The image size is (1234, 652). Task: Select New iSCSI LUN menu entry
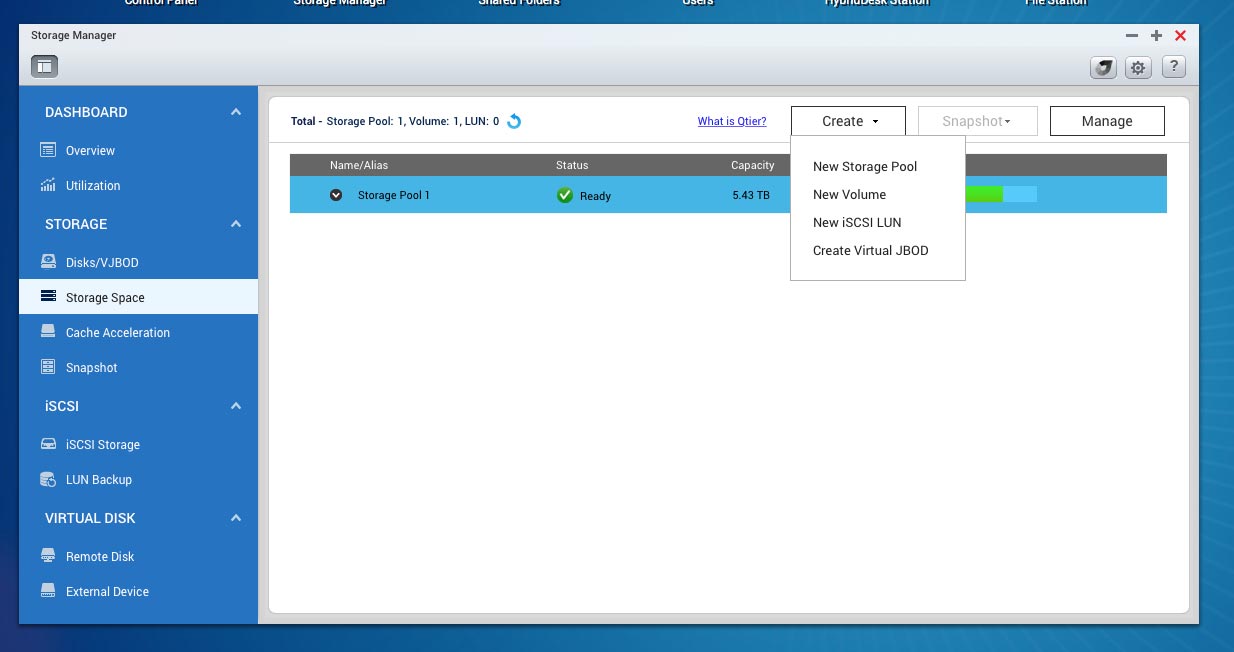(x=857, y=223)
